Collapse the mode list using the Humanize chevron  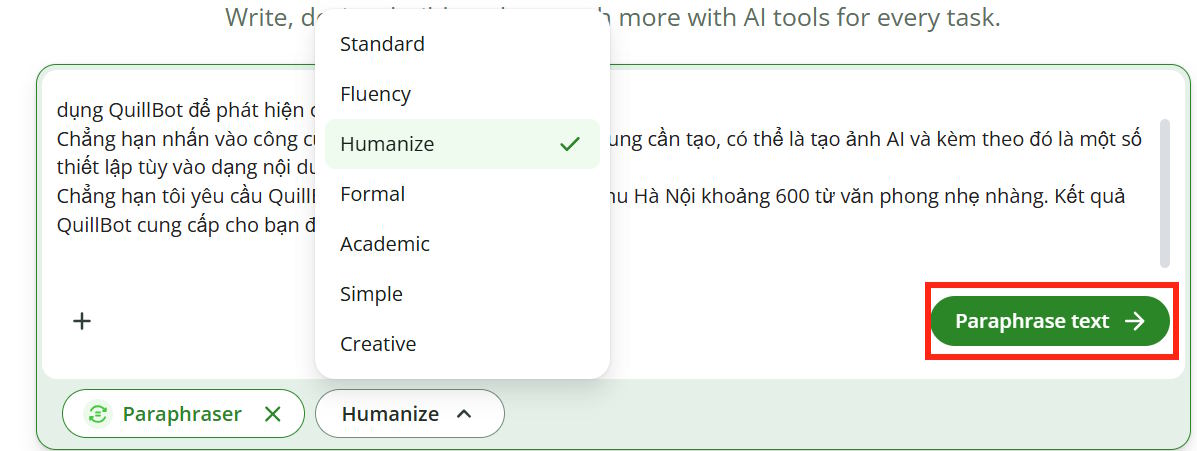tap(464, 414)
